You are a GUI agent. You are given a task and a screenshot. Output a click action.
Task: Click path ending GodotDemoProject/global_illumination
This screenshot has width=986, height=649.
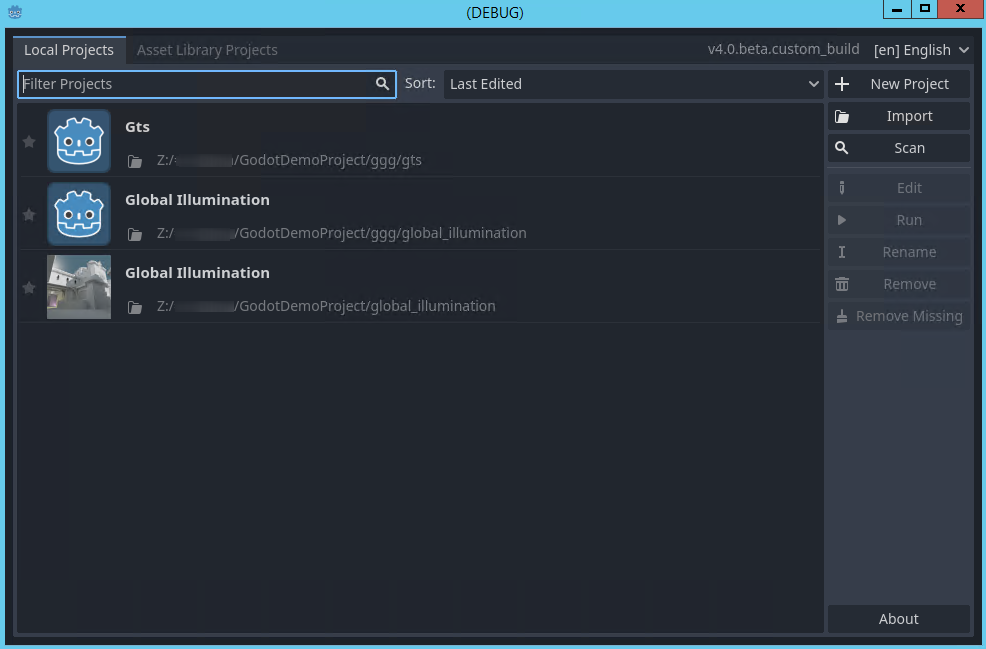[326, 306]
